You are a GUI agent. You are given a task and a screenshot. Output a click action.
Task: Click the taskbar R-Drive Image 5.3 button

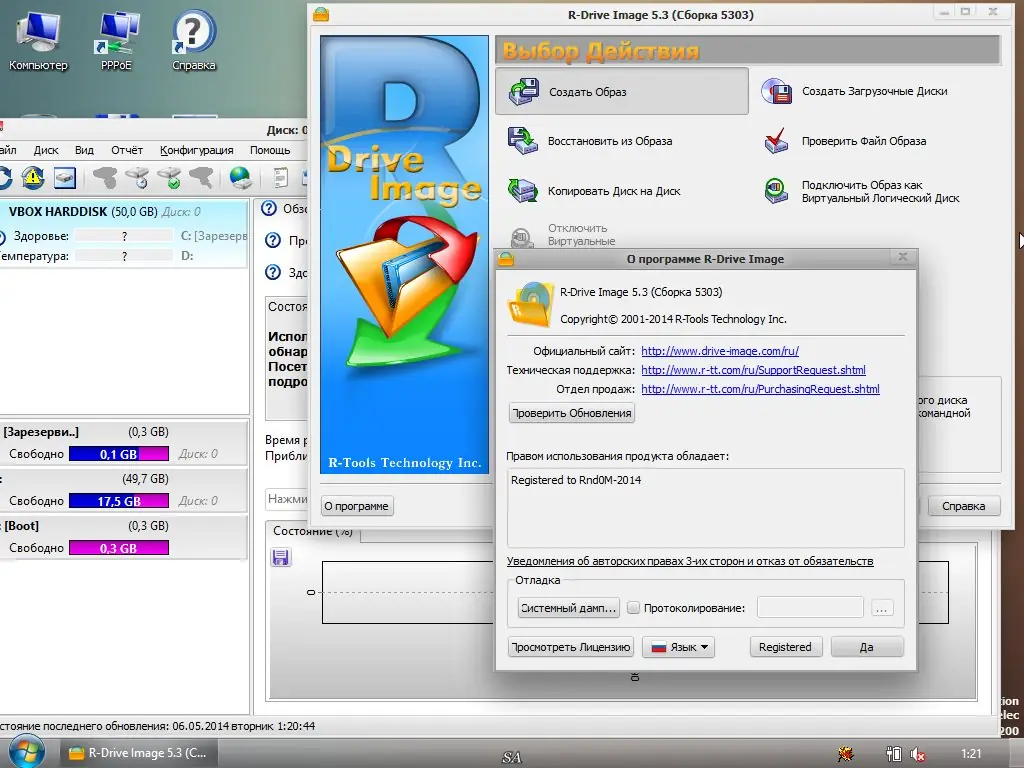point(138,753)
